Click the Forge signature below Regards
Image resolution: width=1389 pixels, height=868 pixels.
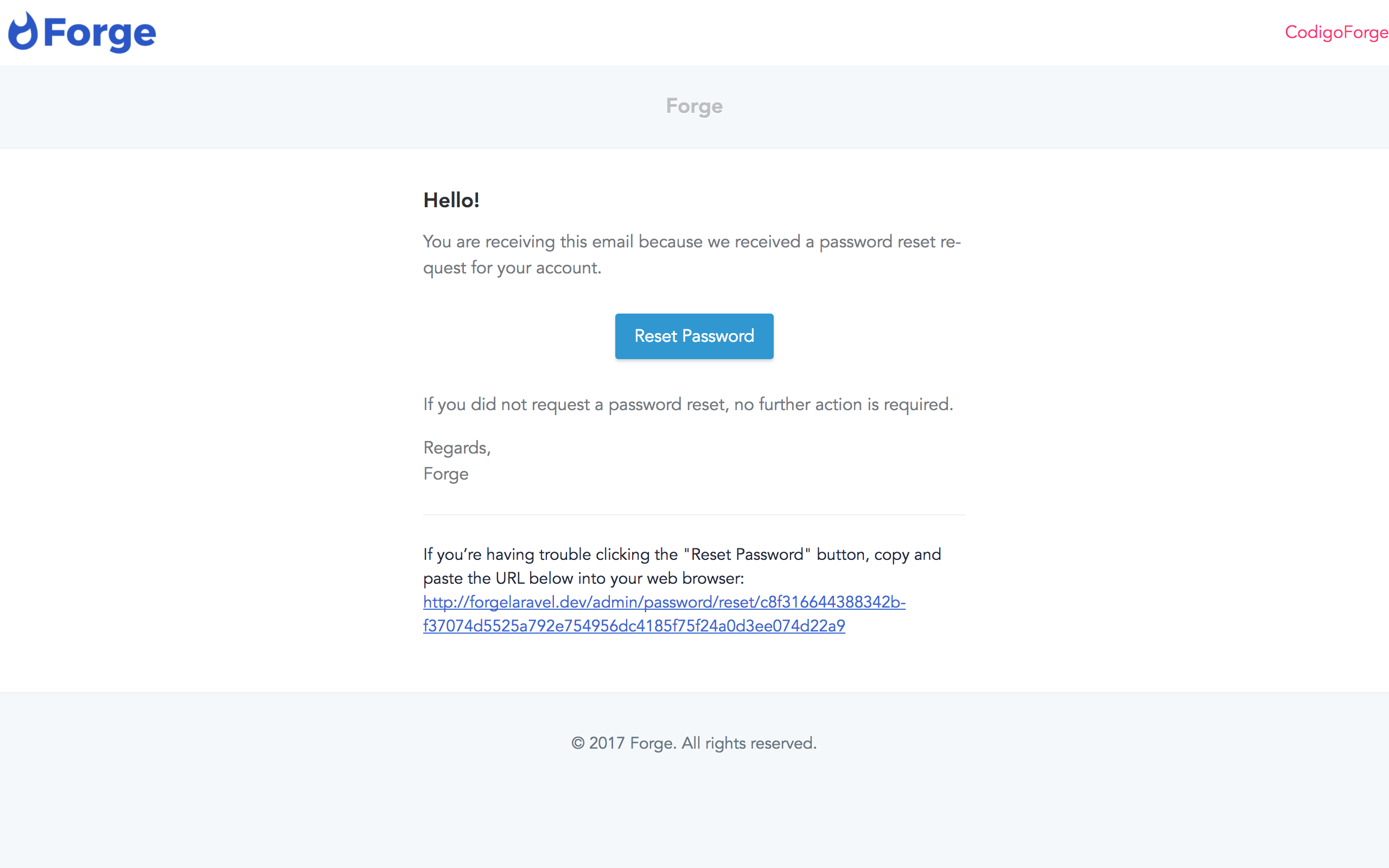point(446,474)
